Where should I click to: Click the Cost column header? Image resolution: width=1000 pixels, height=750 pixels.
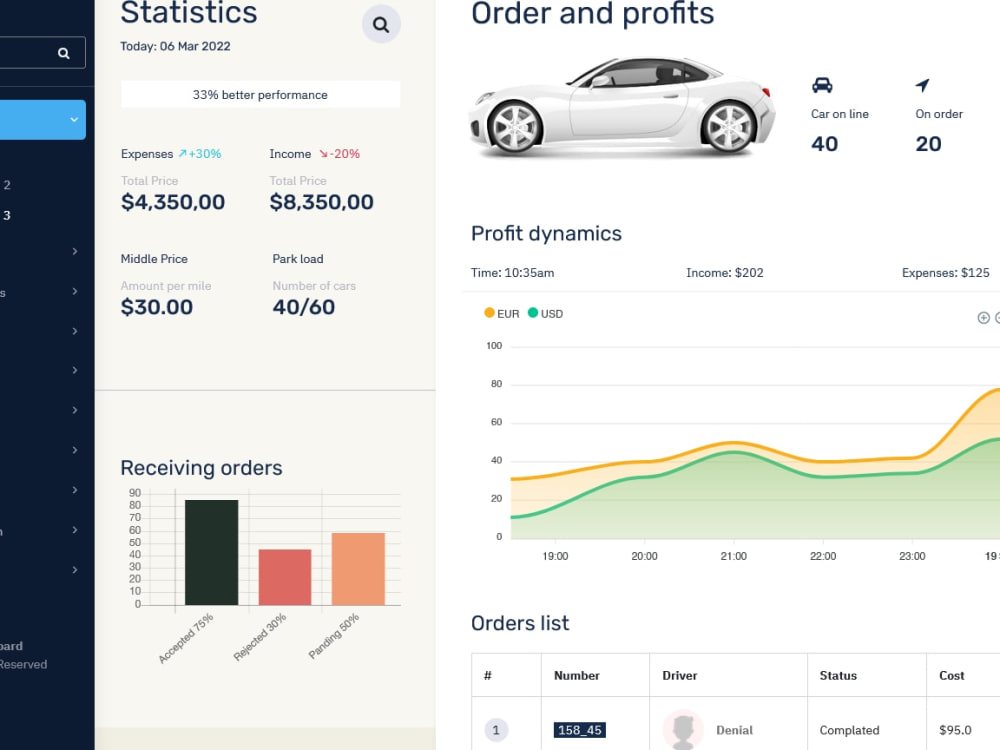(x=952, y=675)
